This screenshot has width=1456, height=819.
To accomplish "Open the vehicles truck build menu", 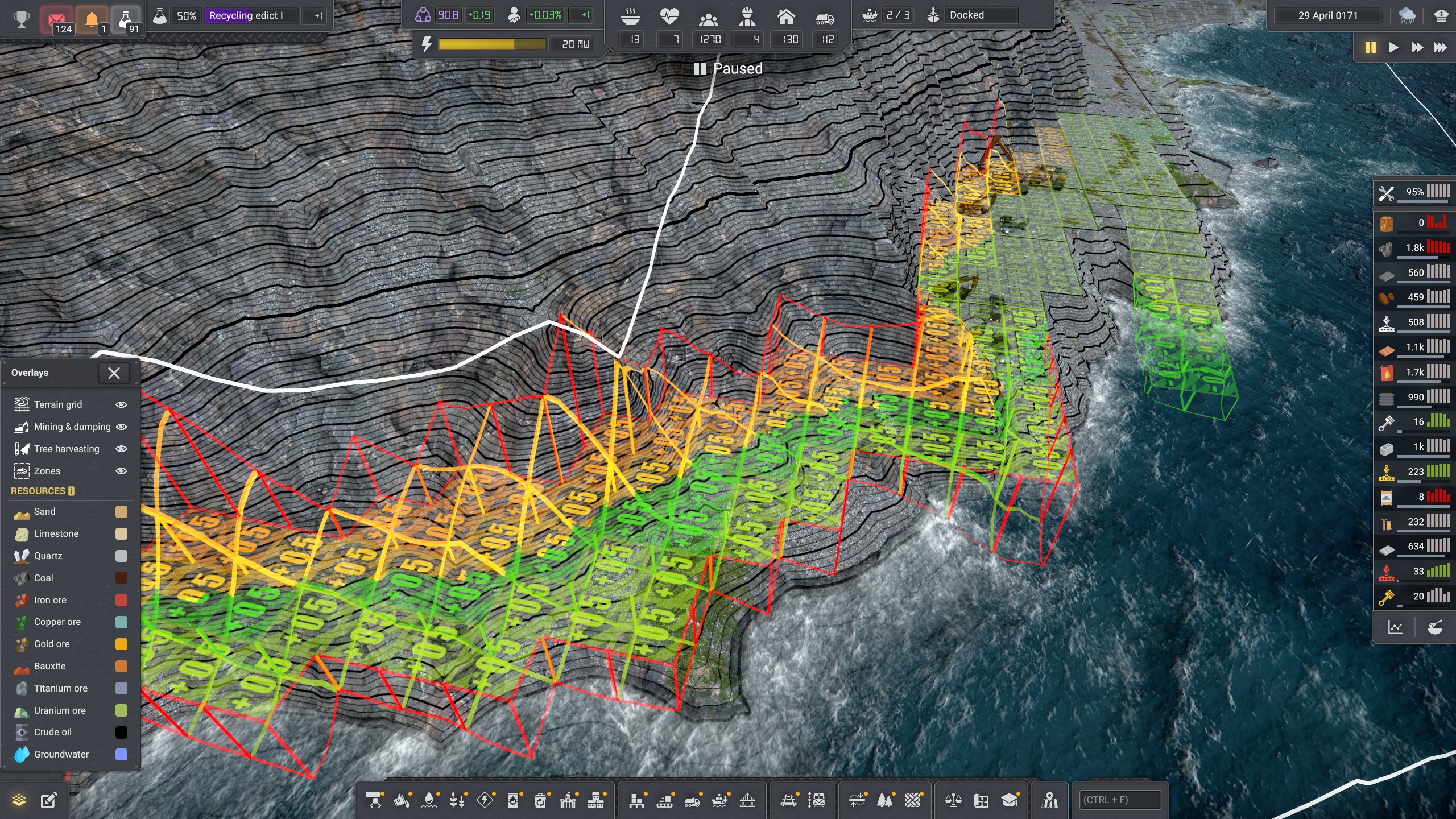I will click(x=692, y=801).
